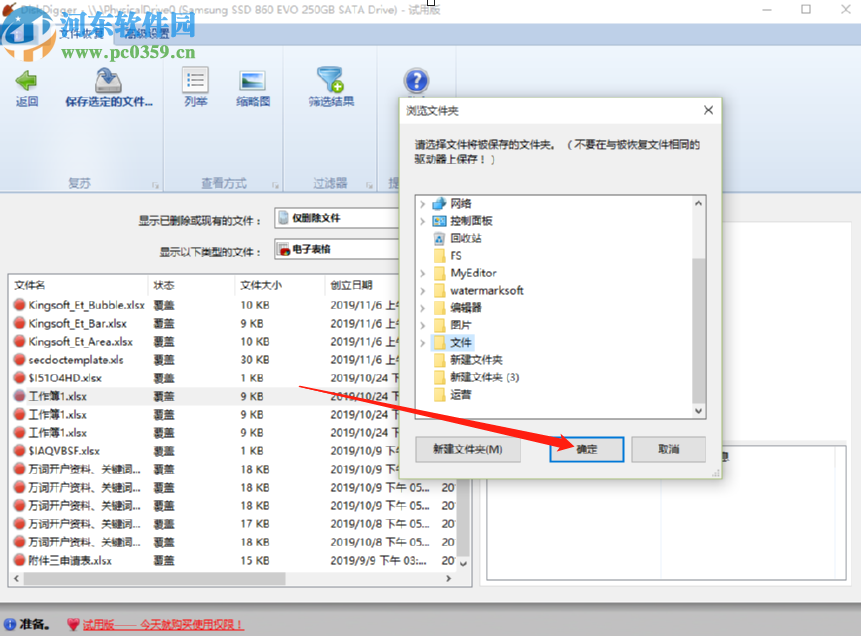This screenshot has width=861, height=636.
Task: Click the file list horizontal scrollbar
Action: [232, 578]
